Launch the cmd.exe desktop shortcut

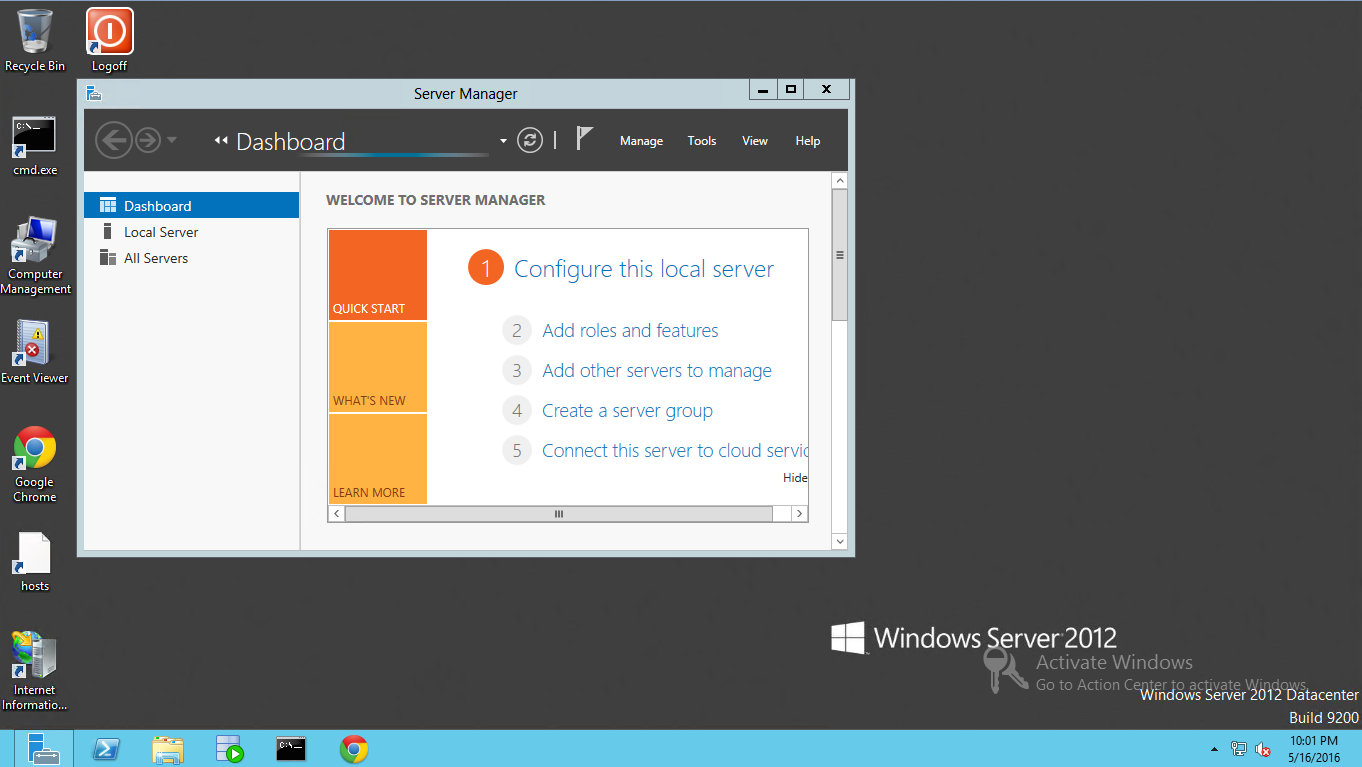tap(35, 146)
